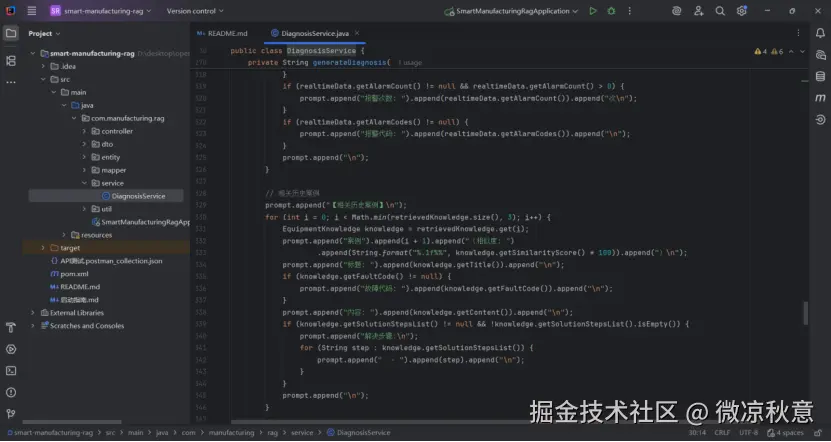831x442 pixels.
Task: Click the '1 usage' inlay hint
Action: pyautogui.click(x=410, y=63)
